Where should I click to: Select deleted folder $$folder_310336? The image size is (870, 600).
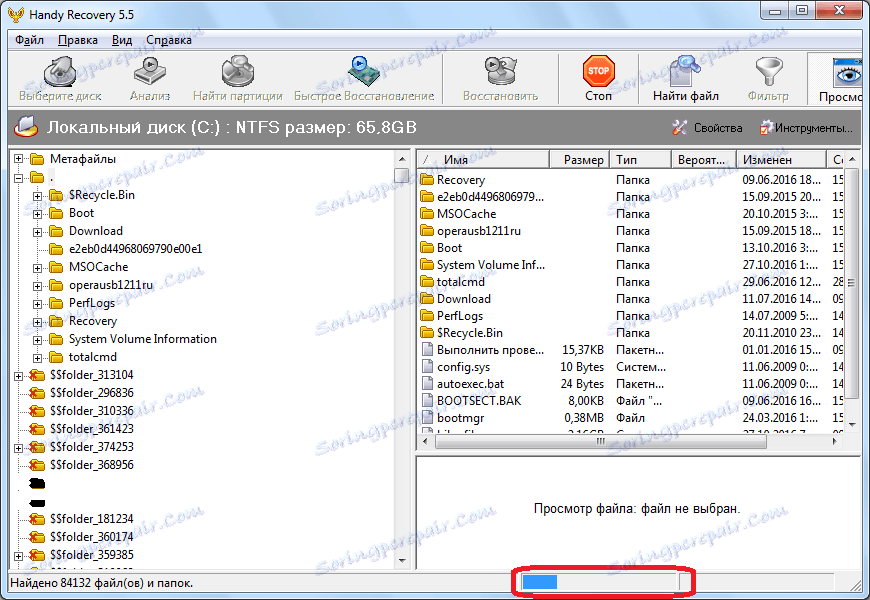click(x=92, y=411)
